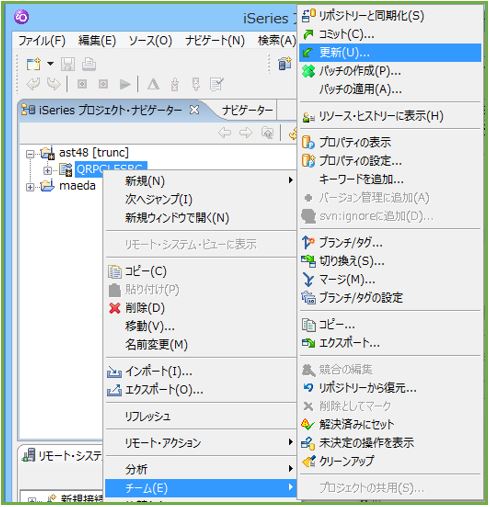
Task: Switch to the ナビゲーター tab
Action: pos(248,110)
